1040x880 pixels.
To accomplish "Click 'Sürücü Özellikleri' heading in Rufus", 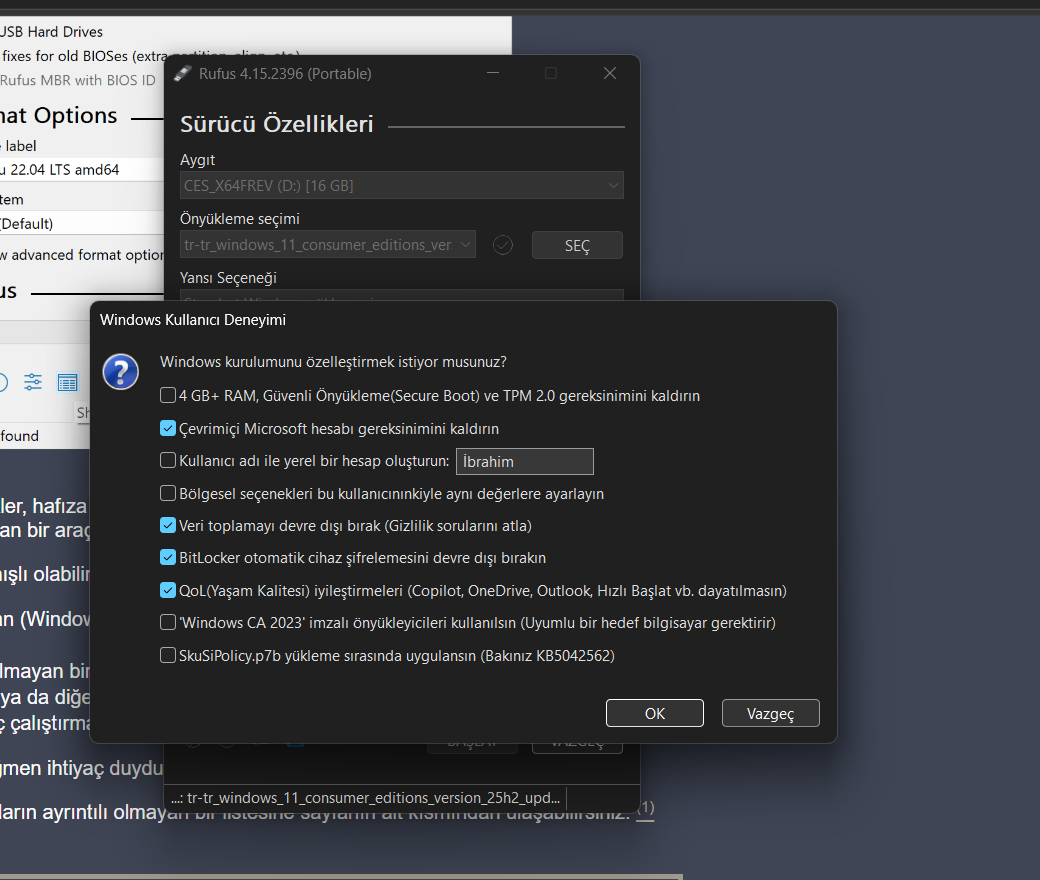I will tap(277, 124).
